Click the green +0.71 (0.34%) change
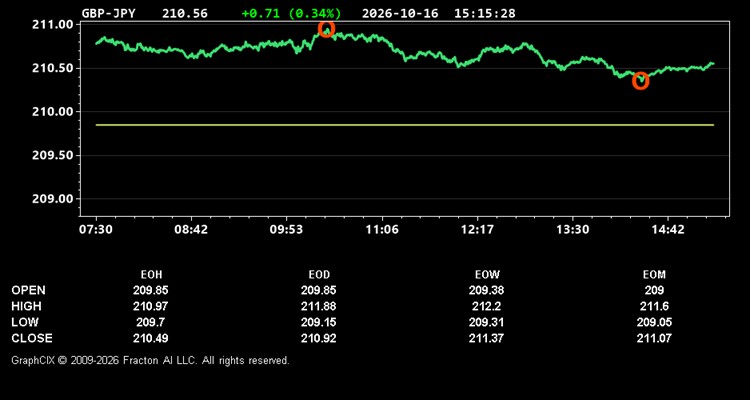The image size is (750, 400). click(x=291, y=13)
